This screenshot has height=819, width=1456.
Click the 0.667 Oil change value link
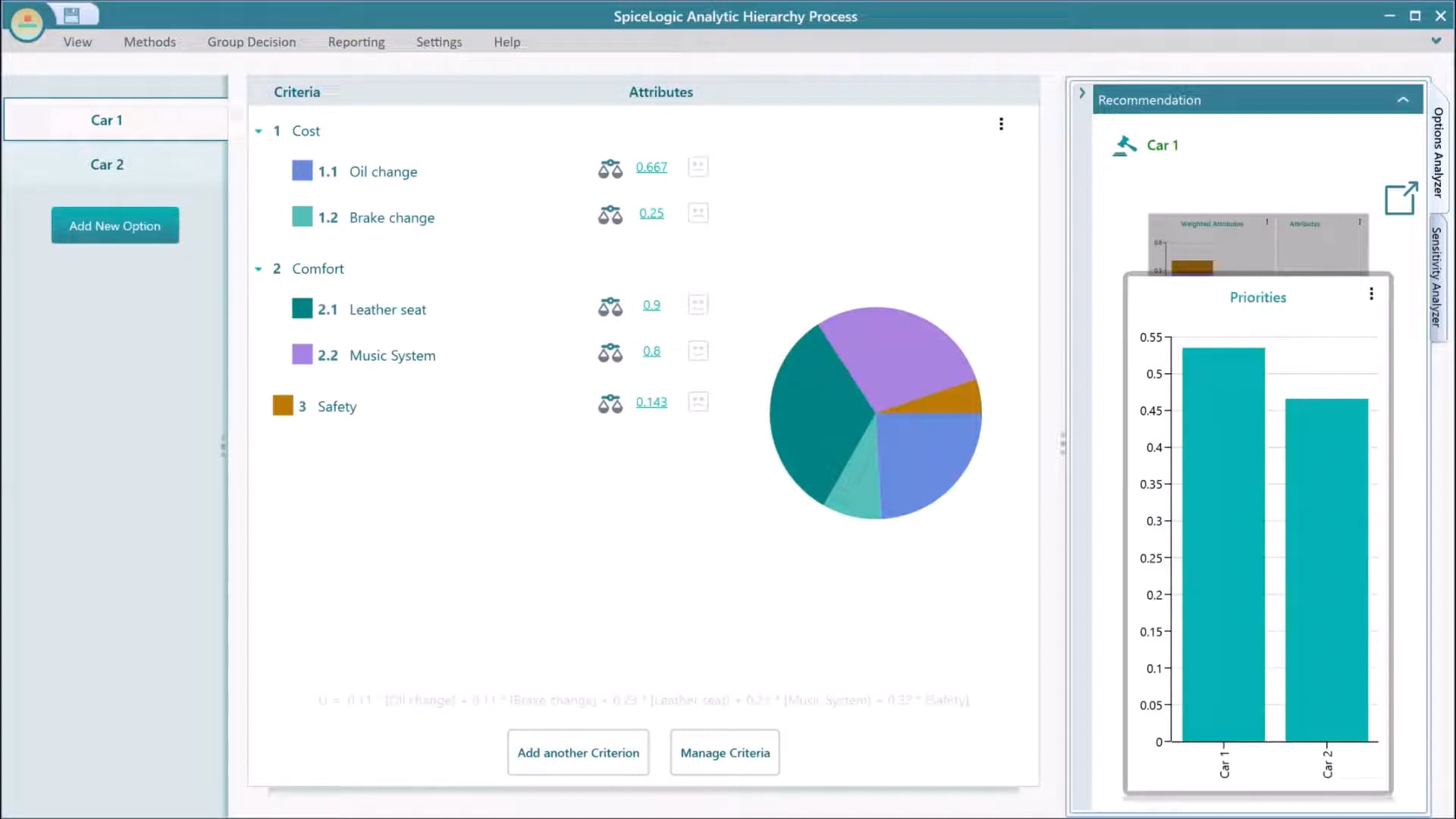(651, 167)
